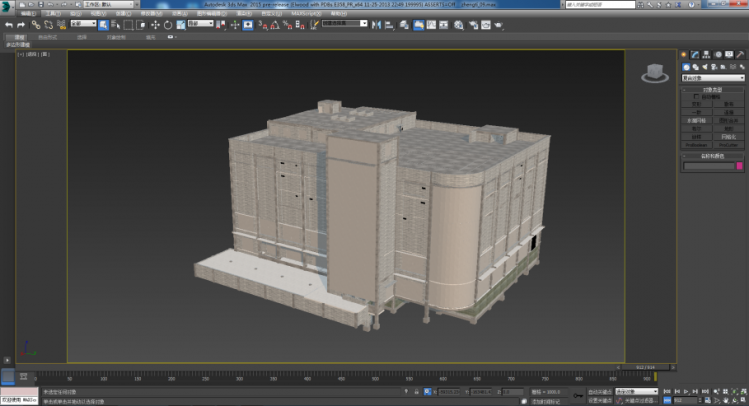Click the Undo arrow in main toolbar
The height and width of the screenshot is (406, 749).
point(8,24)
